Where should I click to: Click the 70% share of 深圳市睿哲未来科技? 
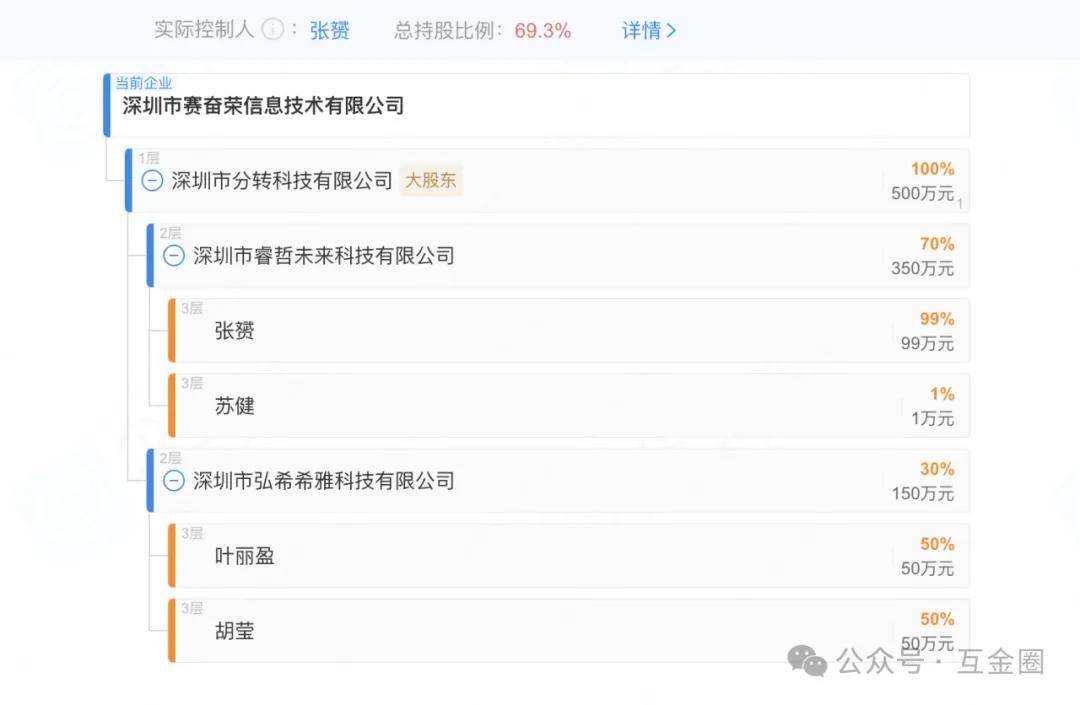937,244
